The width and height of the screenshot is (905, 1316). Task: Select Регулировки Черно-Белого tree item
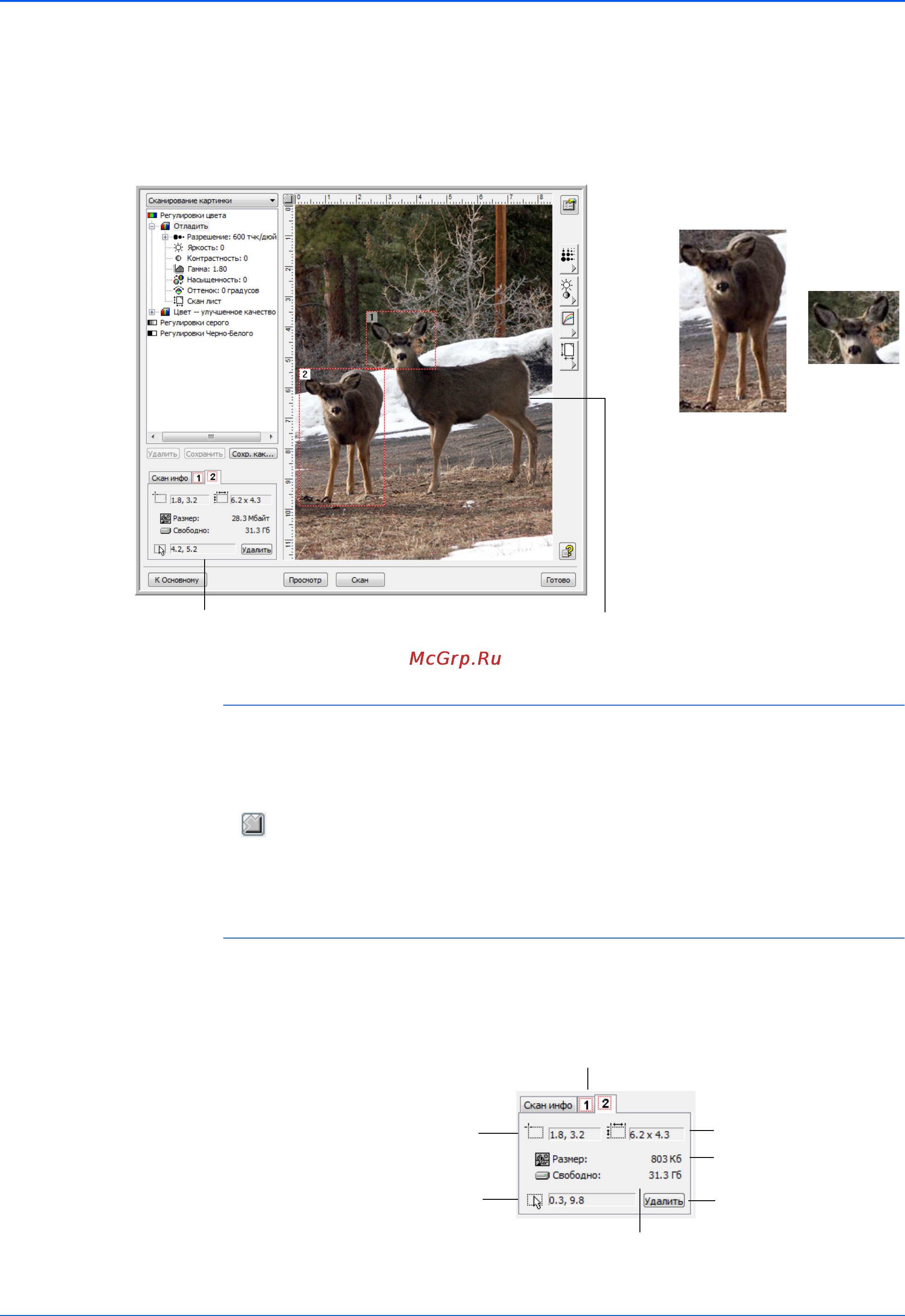point(206,334)
